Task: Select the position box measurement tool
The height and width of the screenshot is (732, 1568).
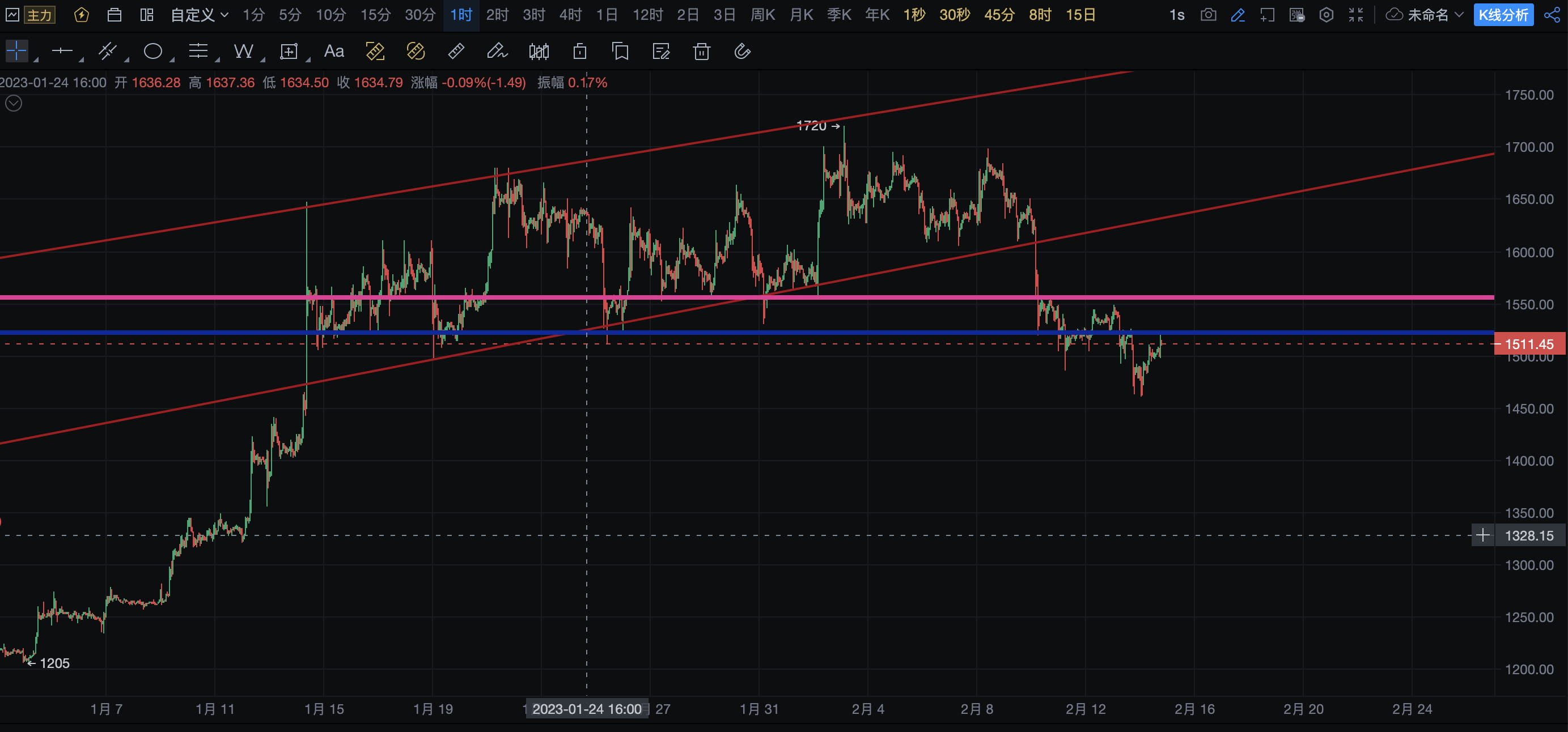Action: [289, 51]
